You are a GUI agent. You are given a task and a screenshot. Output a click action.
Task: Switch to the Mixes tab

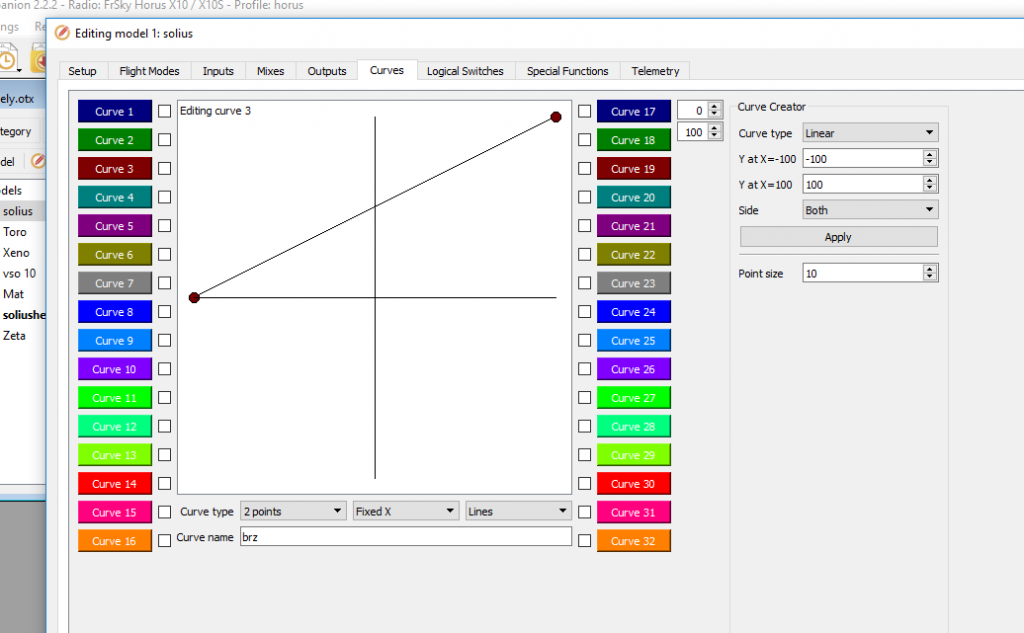coord(270,71)
